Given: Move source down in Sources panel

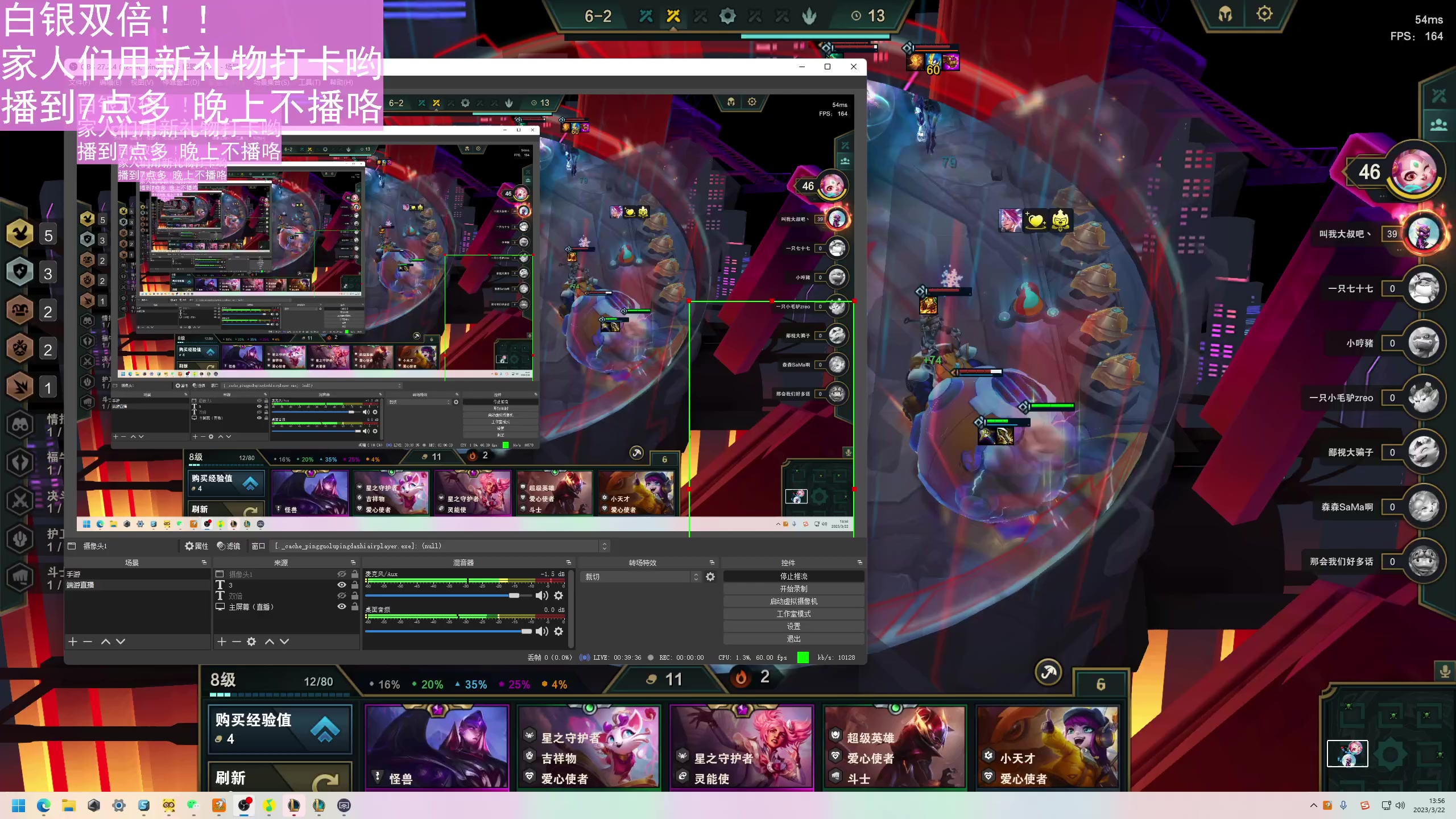Looking at the screenshot, I should [284, 642].
